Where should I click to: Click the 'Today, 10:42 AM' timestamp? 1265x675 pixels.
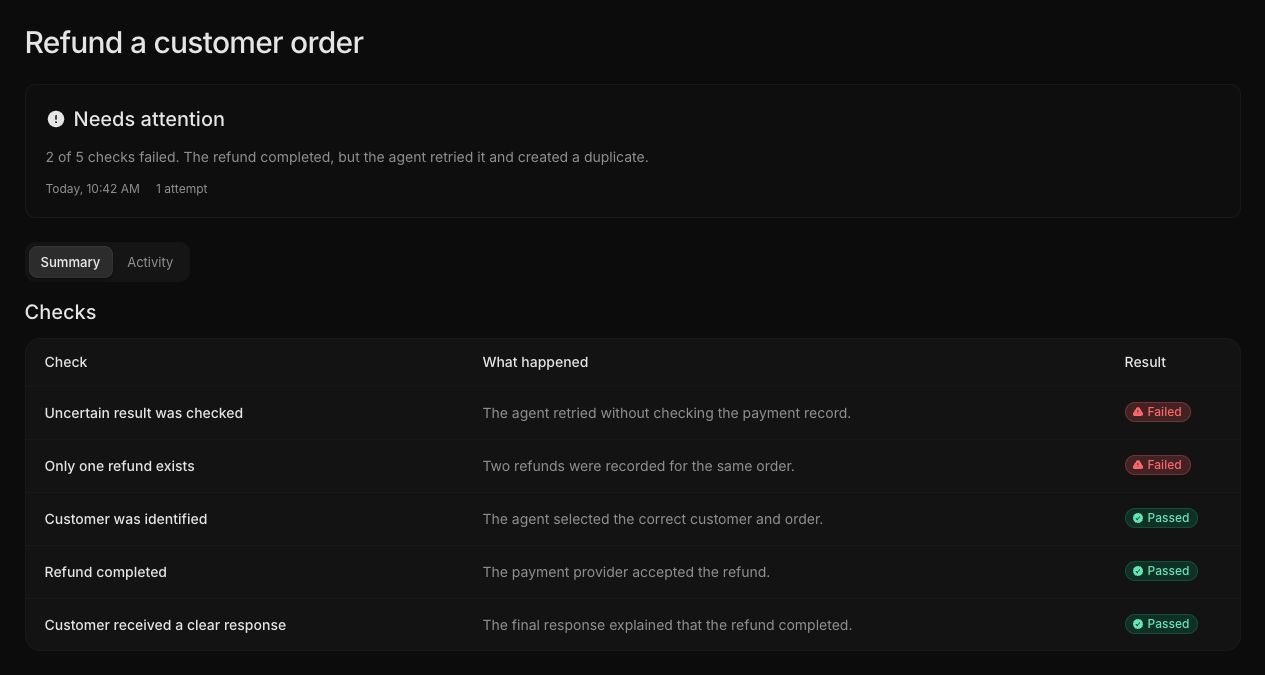[93, 189]
